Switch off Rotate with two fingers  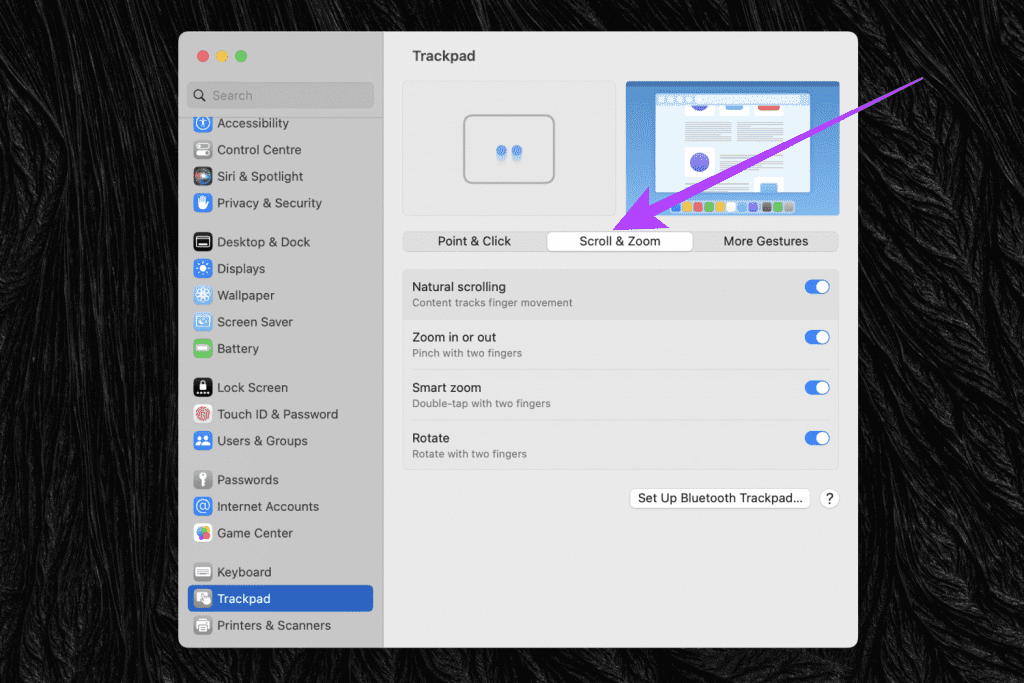pos(816,438)
